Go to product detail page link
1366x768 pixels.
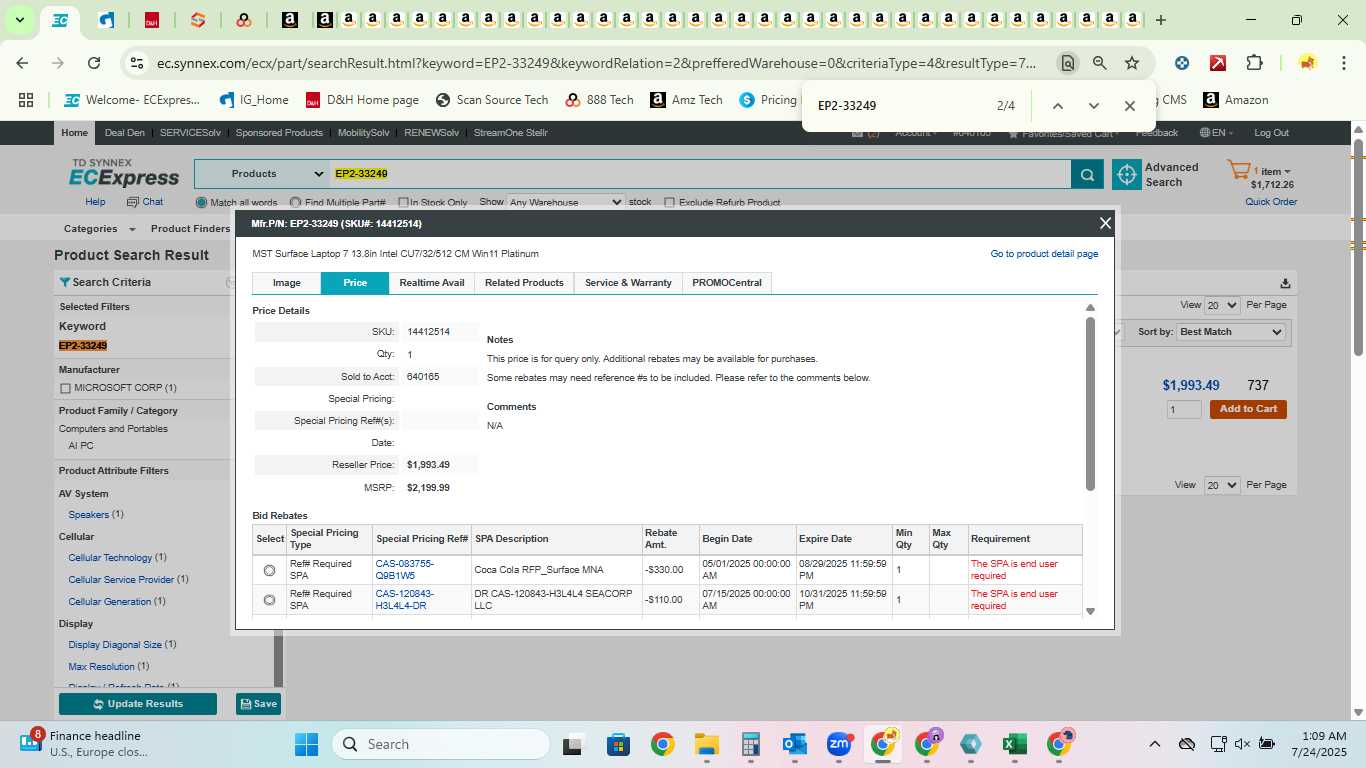pyautogui.click(x=1044, y=254)
